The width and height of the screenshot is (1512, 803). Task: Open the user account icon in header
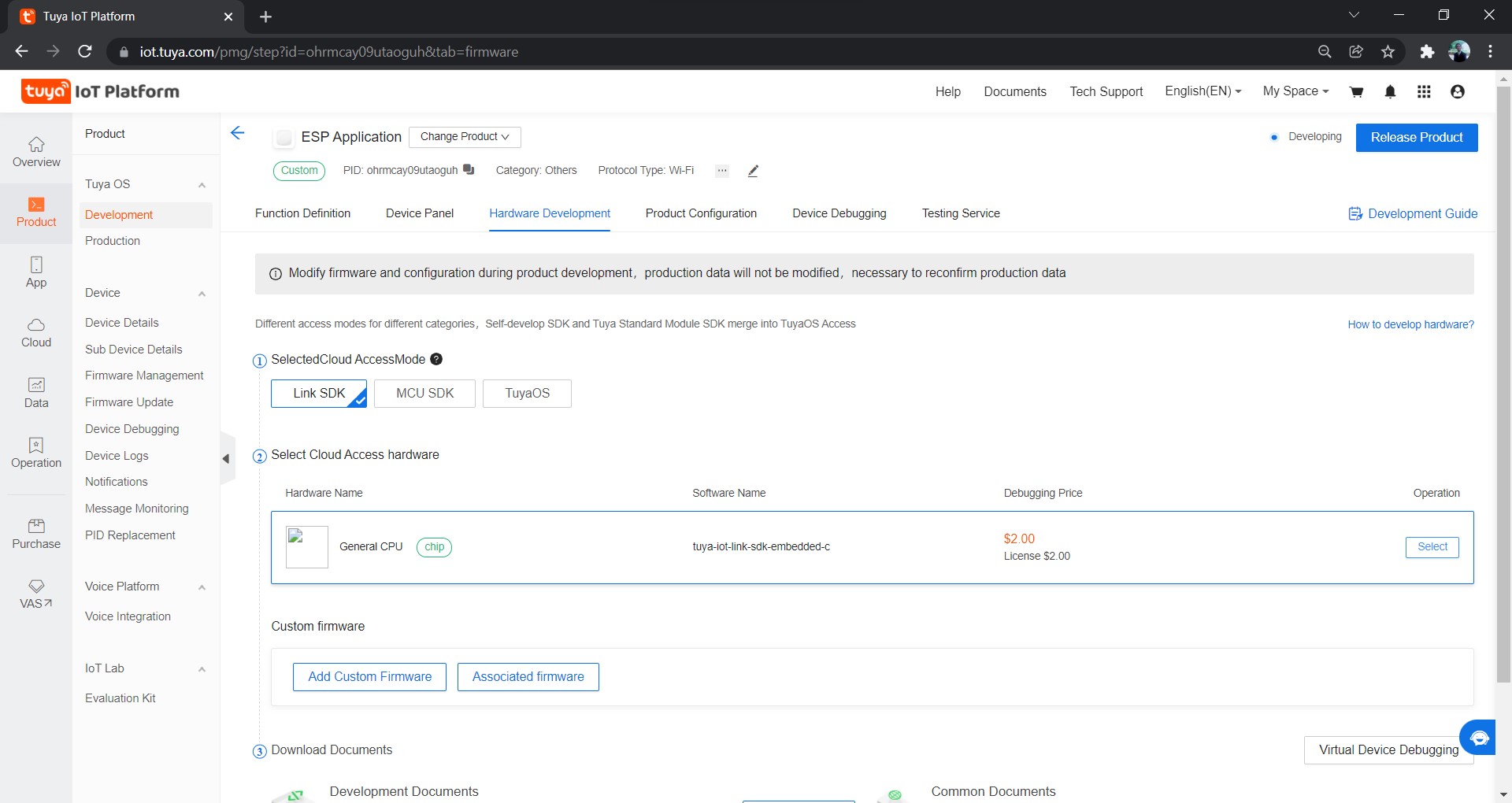pos(1458,92)
